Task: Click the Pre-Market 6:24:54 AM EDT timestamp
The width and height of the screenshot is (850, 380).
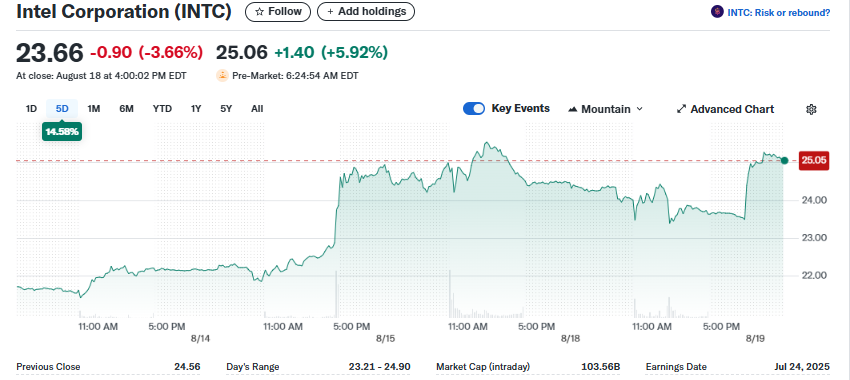Action: [295, 76]
